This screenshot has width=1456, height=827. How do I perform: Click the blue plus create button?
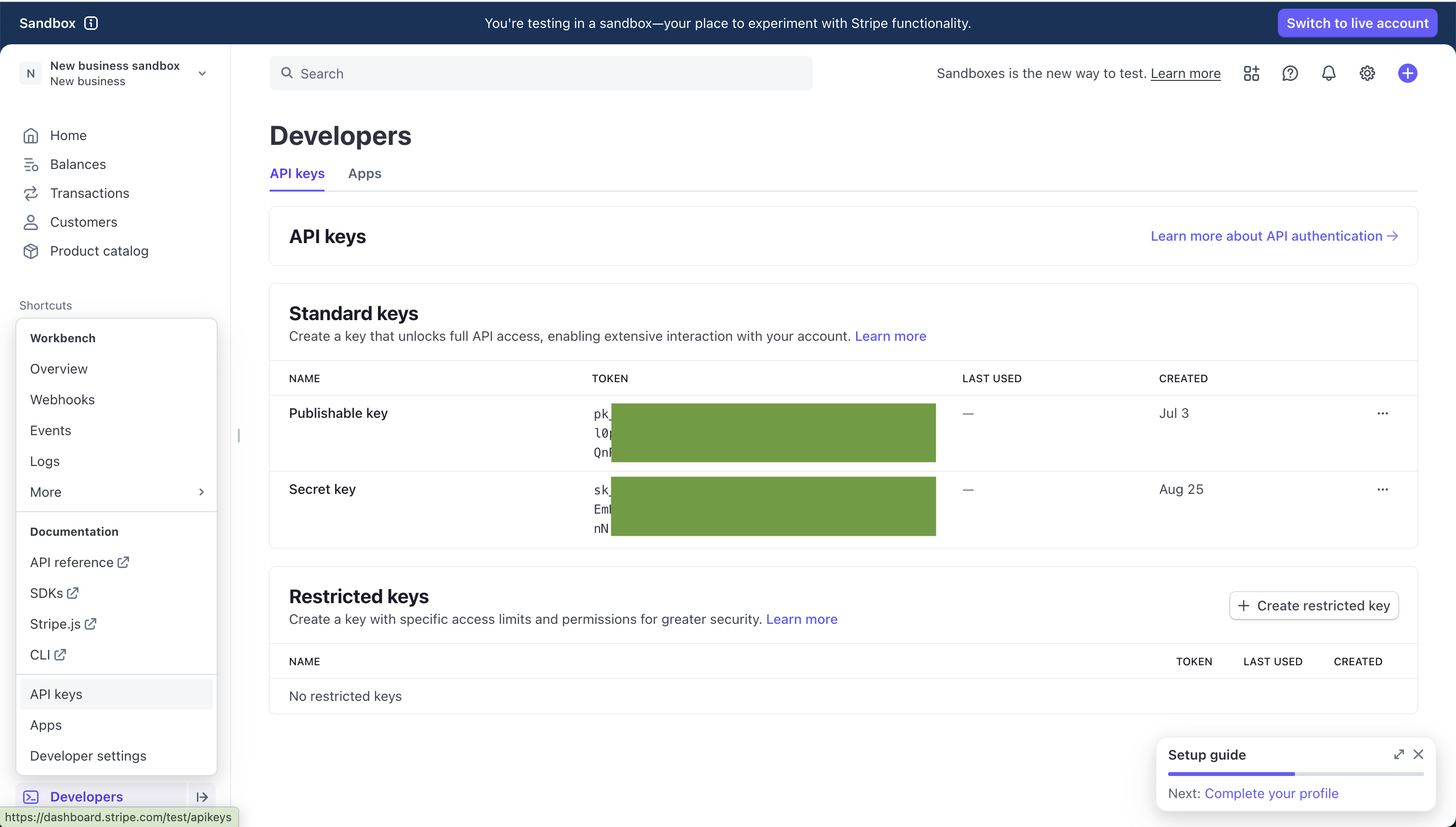coord(1407,73)
